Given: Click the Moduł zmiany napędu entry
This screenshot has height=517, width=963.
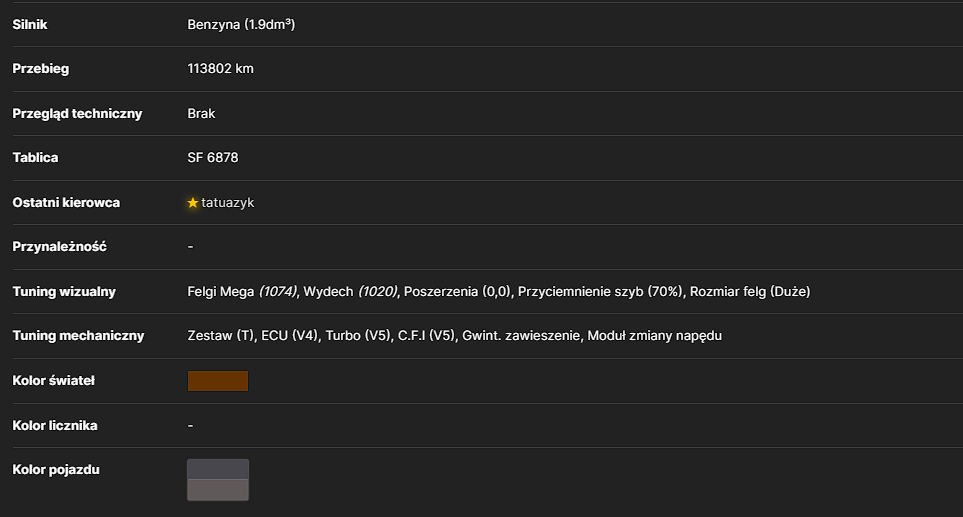Looking at the screenshot, I should click(655, 336).
